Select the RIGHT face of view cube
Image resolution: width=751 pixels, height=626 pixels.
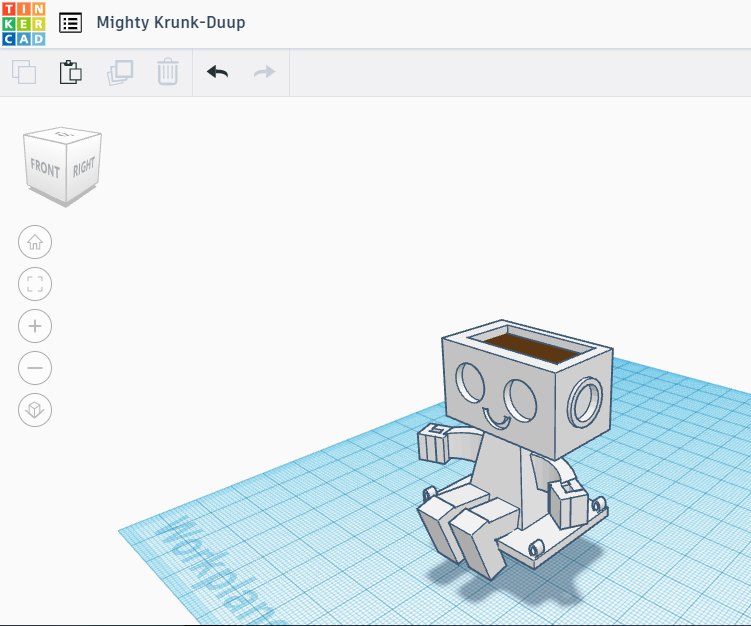[84, 167]
